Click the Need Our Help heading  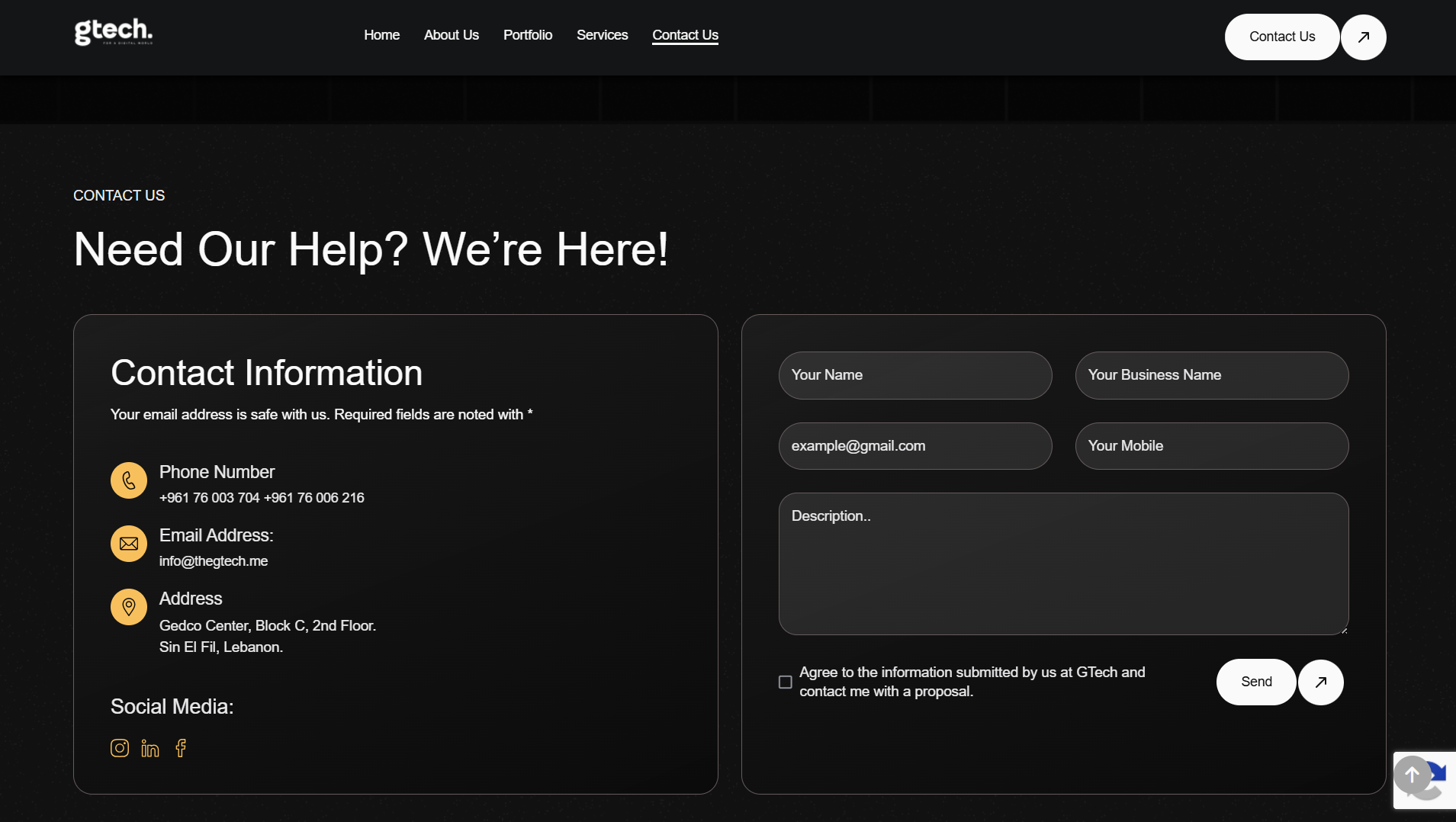coord(371,249)
